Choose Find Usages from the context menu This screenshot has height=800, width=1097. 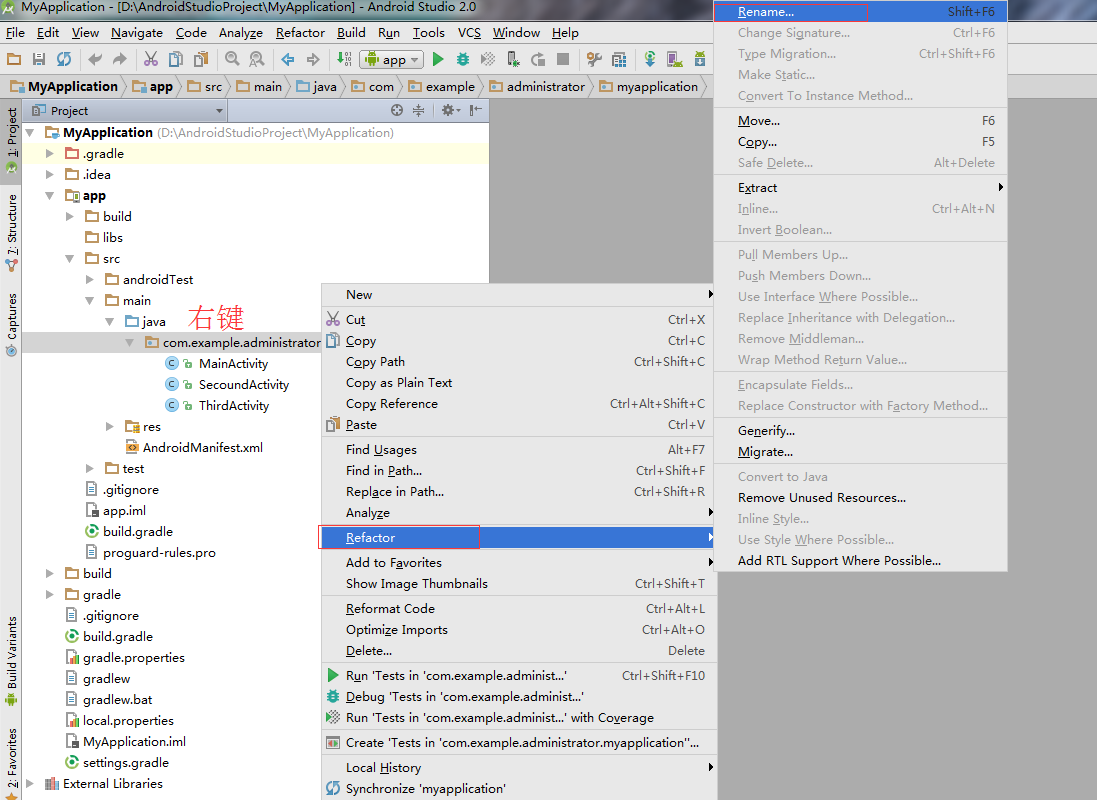point(381,450)
